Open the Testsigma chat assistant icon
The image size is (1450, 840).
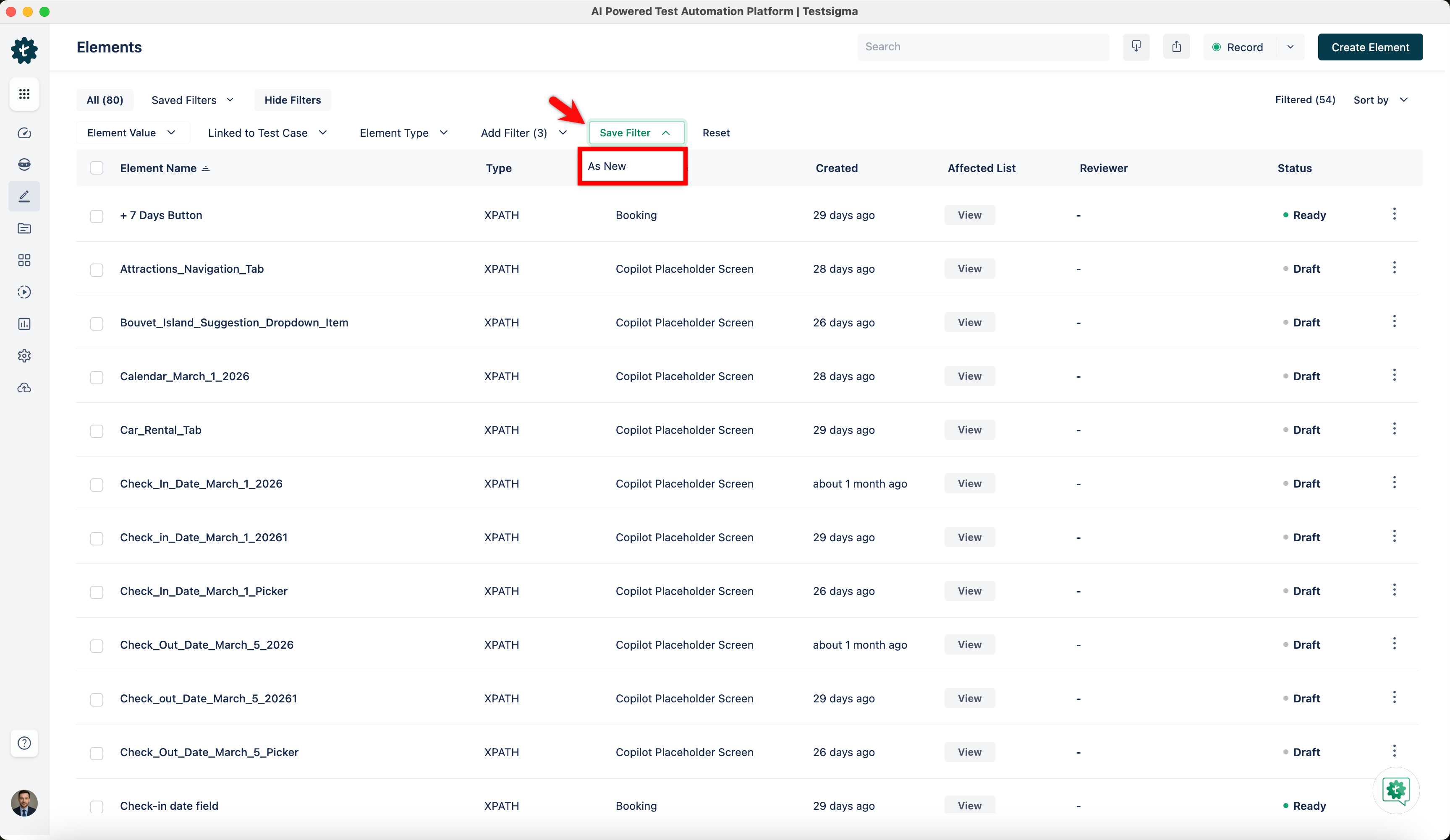click(x=1395, y=790)
